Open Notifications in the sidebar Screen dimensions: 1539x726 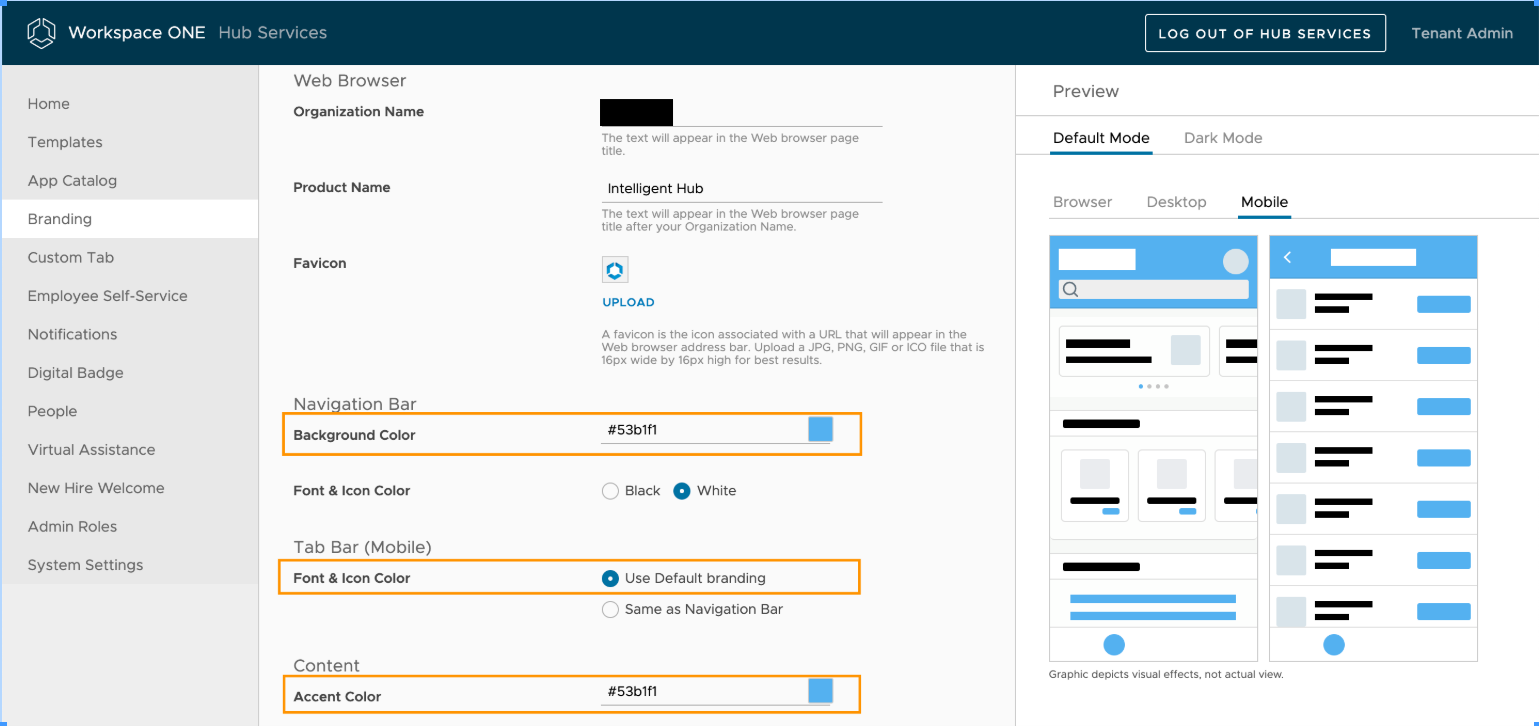coord(130,335)
